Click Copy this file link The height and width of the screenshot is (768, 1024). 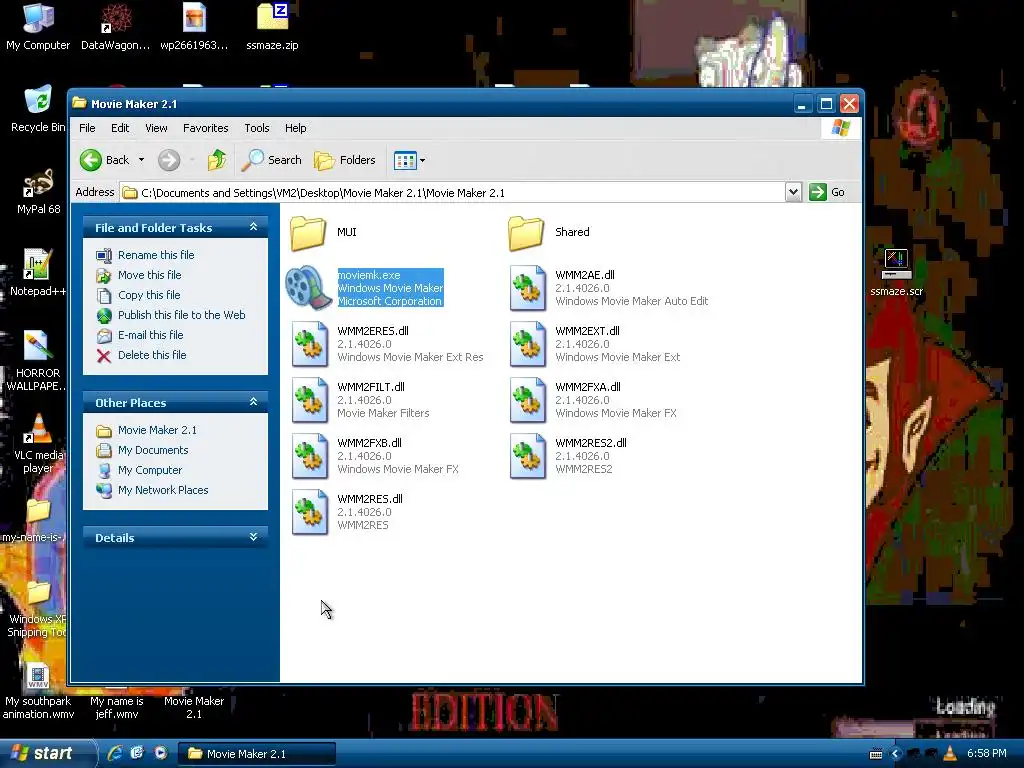pyautogui.click(x=149, y=295)
